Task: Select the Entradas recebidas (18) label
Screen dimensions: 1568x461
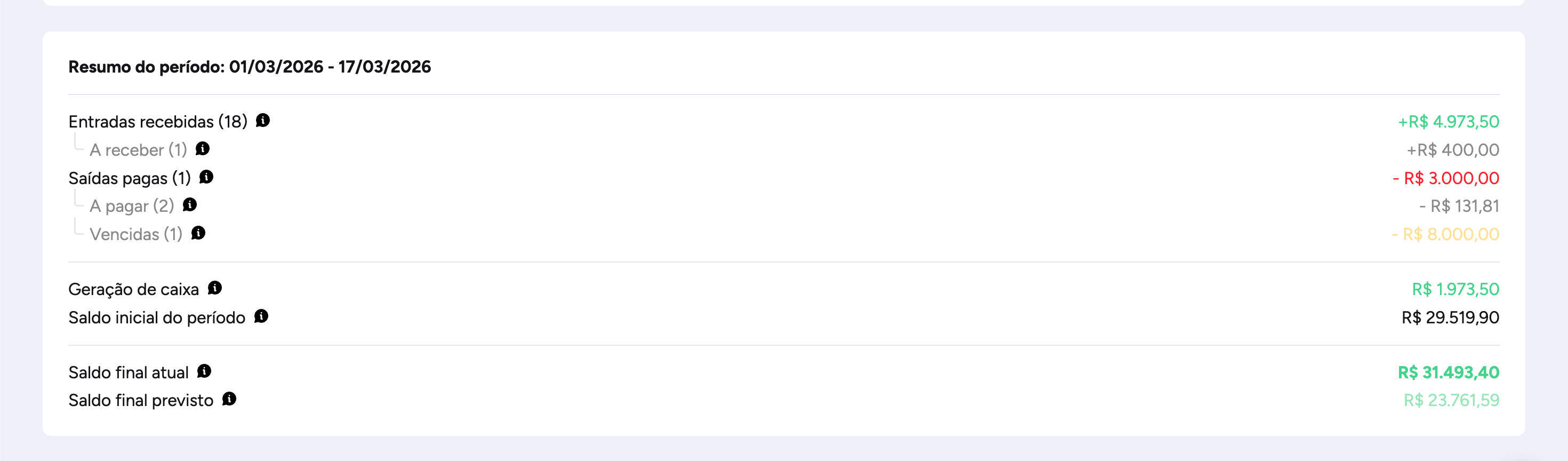Action: click(x=158, y=122)
